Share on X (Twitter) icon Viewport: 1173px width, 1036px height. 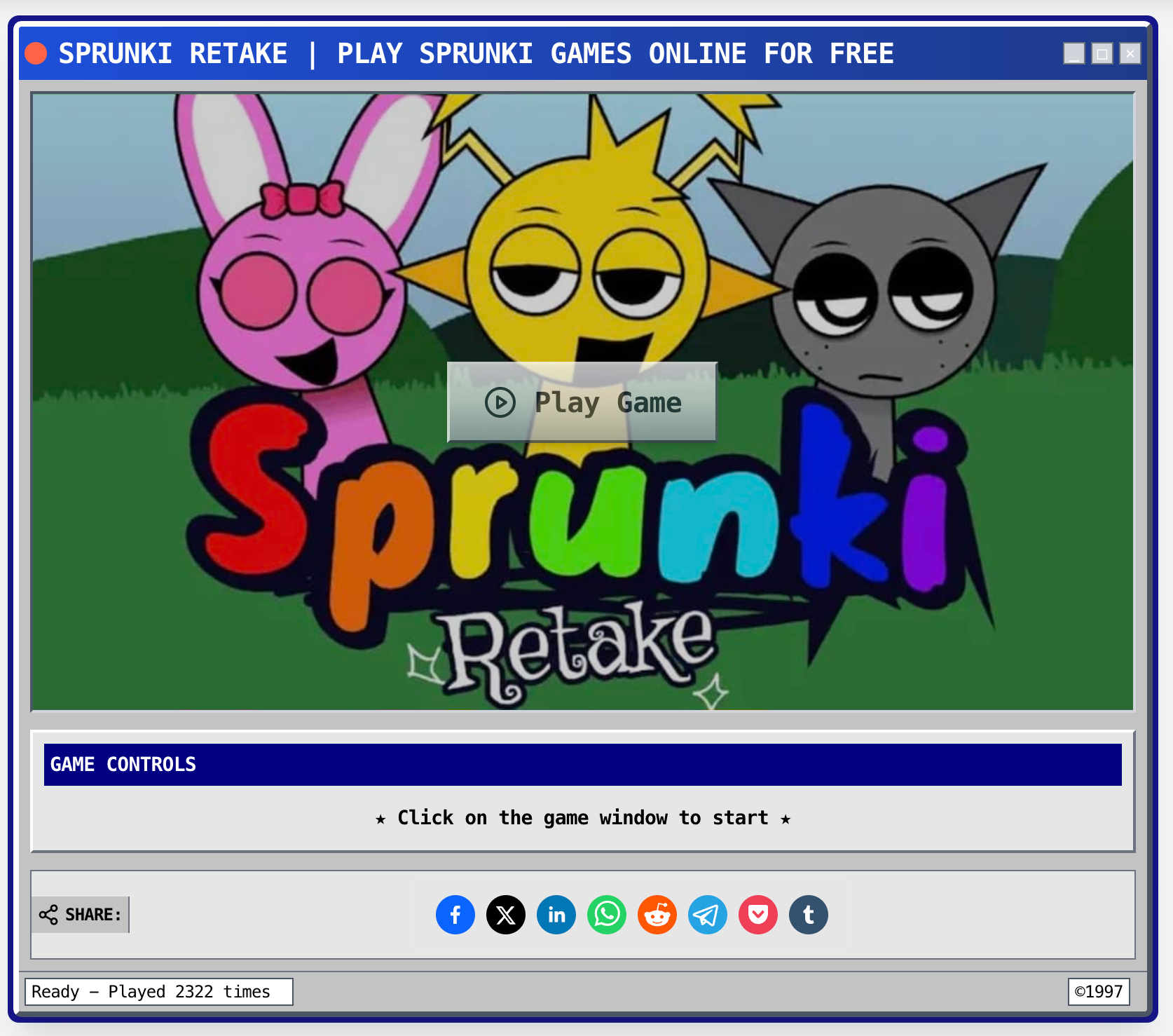click(506, 915)
